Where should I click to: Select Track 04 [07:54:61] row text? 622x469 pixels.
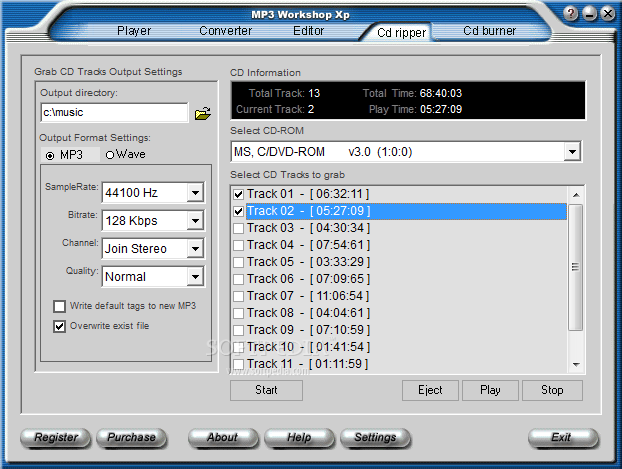point(308,246)
